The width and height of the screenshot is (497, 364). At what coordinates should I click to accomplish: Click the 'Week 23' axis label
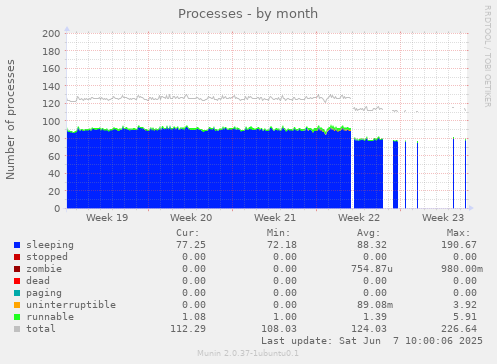443,218
